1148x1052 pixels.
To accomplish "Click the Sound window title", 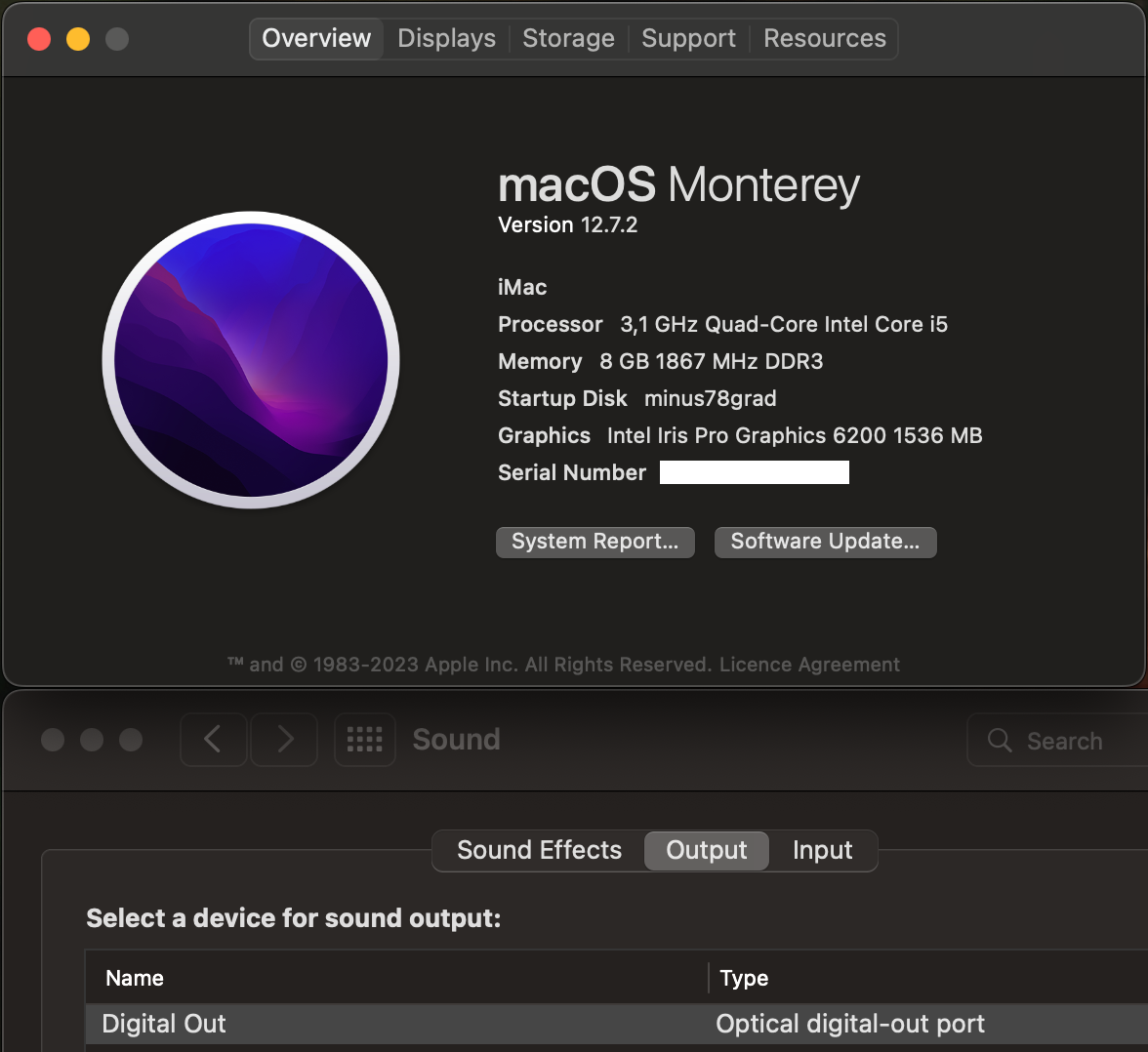I will (456, 740).
